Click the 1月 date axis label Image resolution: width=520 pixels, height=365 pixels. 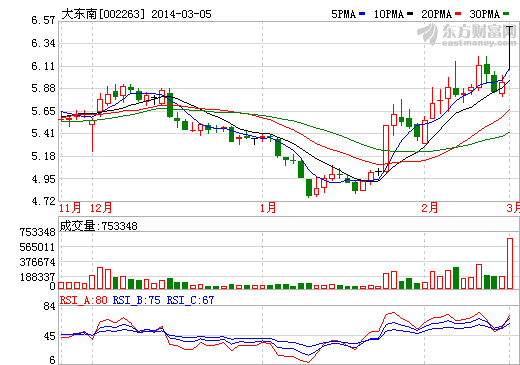[268, 208]
